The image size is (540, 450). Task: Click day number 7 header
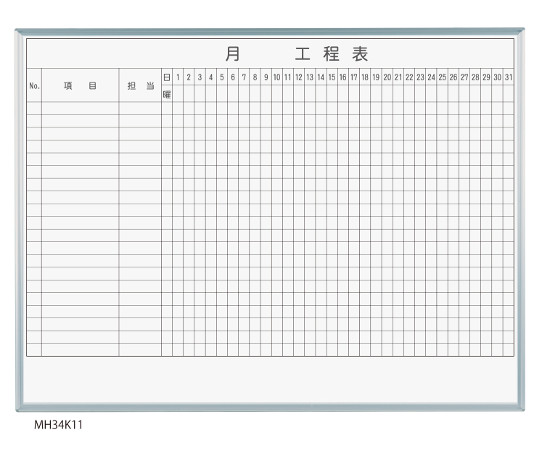(x=244, y=77)
